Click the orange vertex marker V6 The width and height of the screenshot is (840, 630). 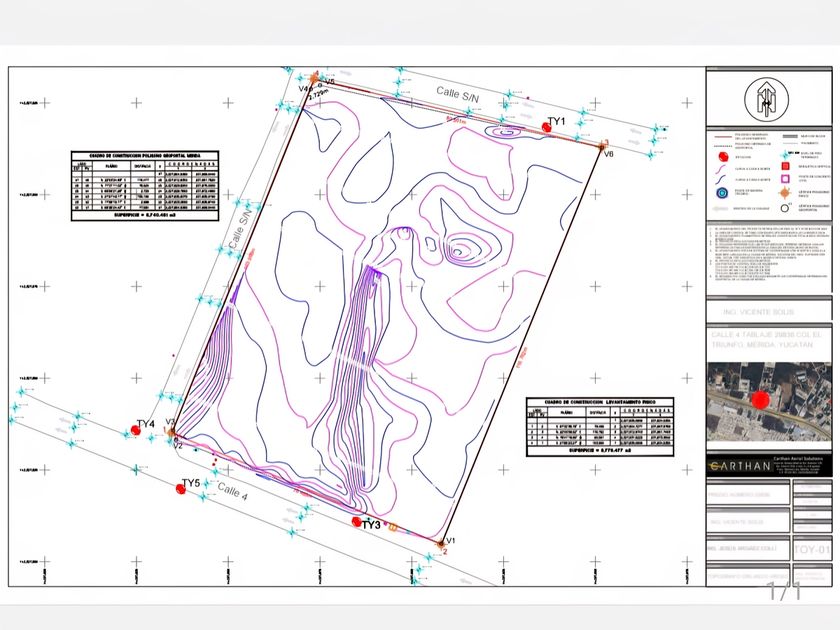(x=603, y=146)
